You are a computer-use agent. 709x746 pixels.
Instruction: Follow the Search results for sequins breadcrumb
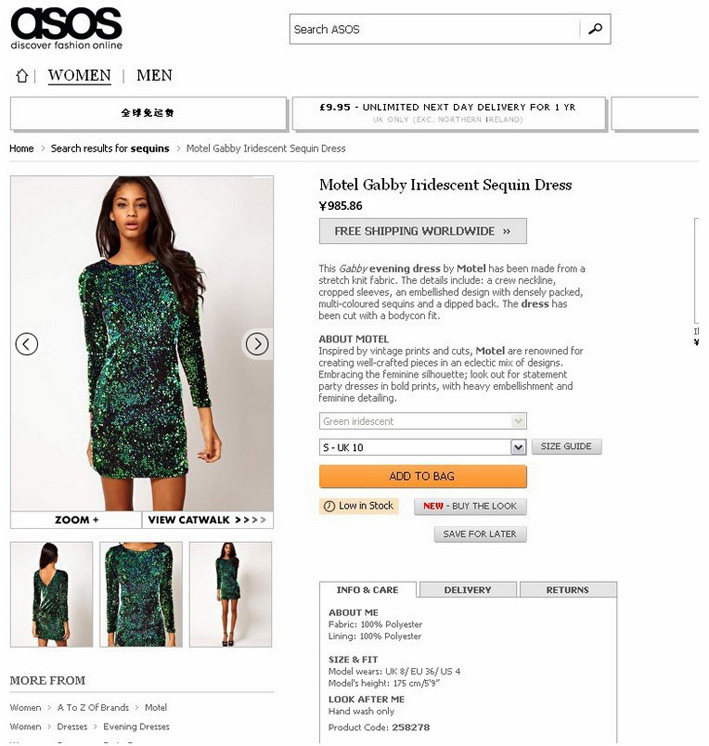tap(110, 148)
